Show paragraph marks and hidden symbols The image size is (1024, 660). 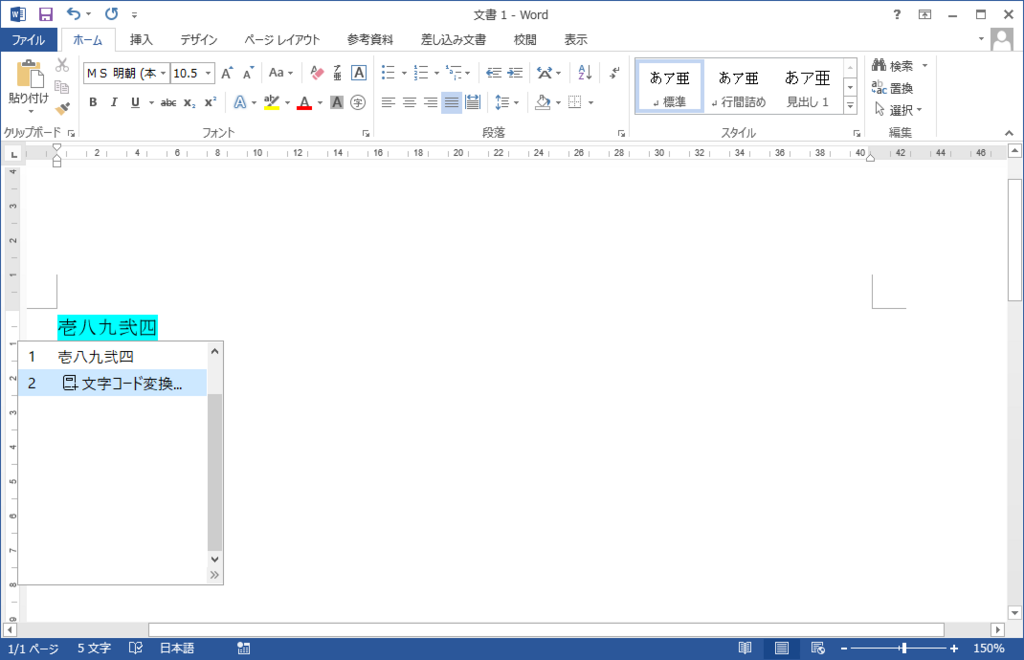click(615, 72)
